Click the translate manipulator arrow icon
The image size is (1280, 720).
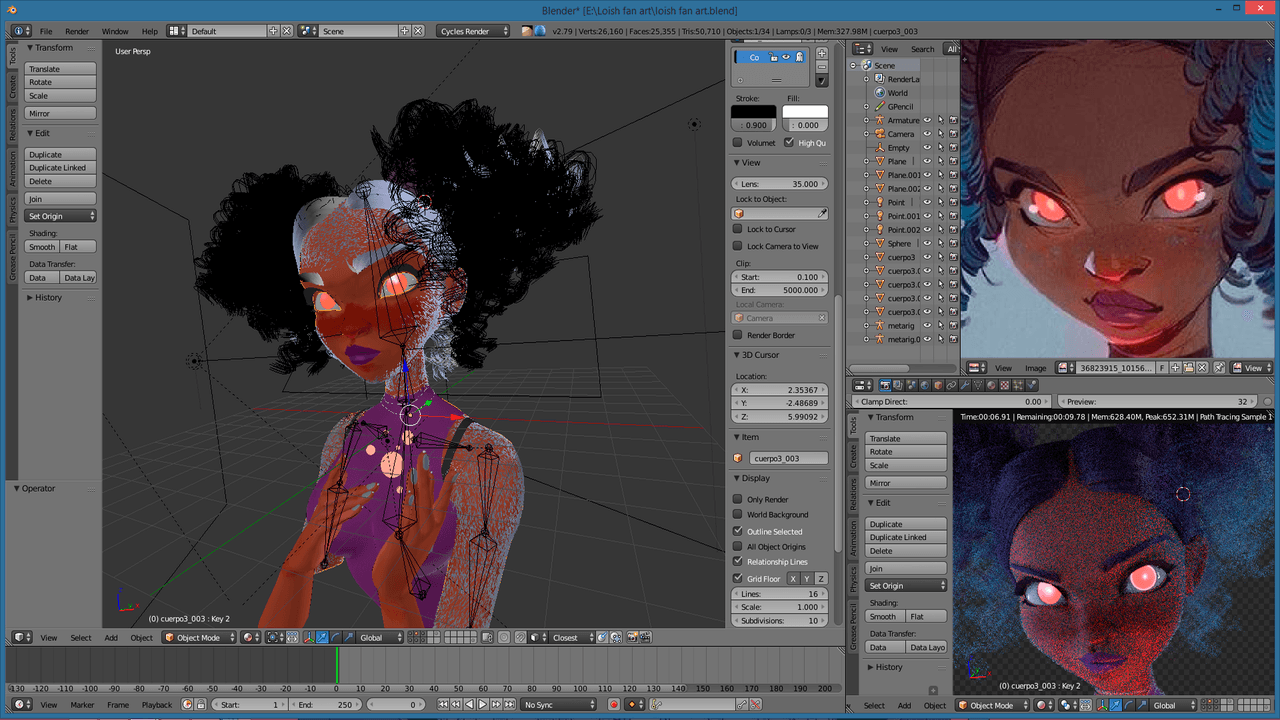tap(322, 637)
